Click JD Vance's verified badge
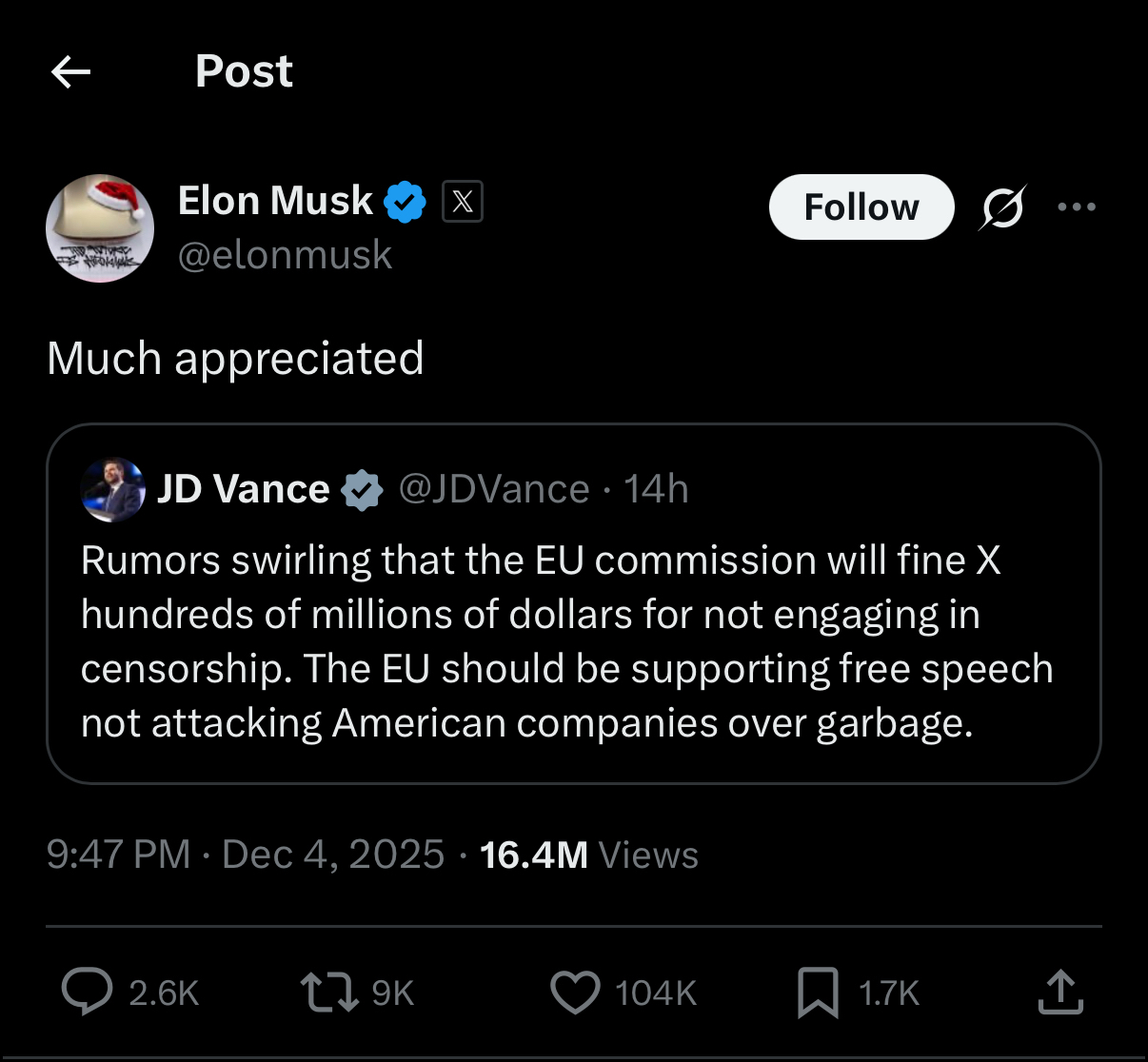Viewport: 1148px width, 1062px height. (362, 490)
